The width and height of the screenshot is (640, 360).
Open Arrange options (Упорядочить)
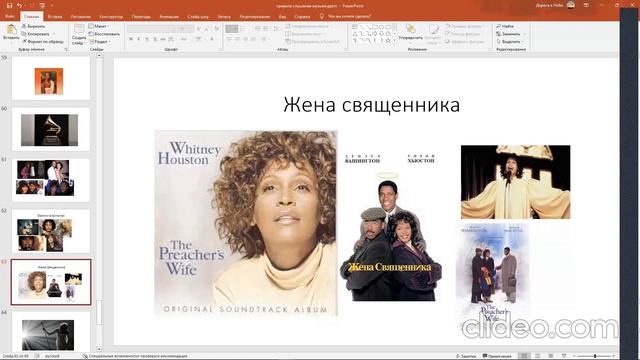[411, 33]
